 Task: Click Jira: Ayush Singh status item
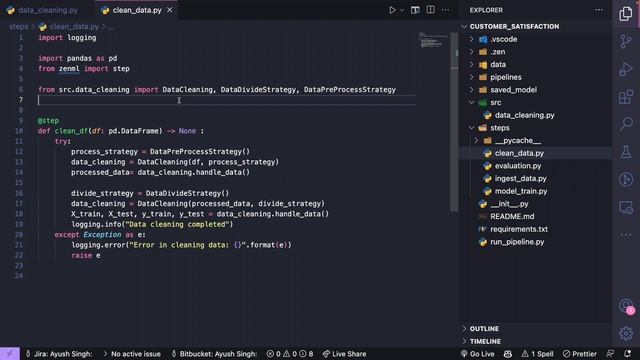point(59,354)
